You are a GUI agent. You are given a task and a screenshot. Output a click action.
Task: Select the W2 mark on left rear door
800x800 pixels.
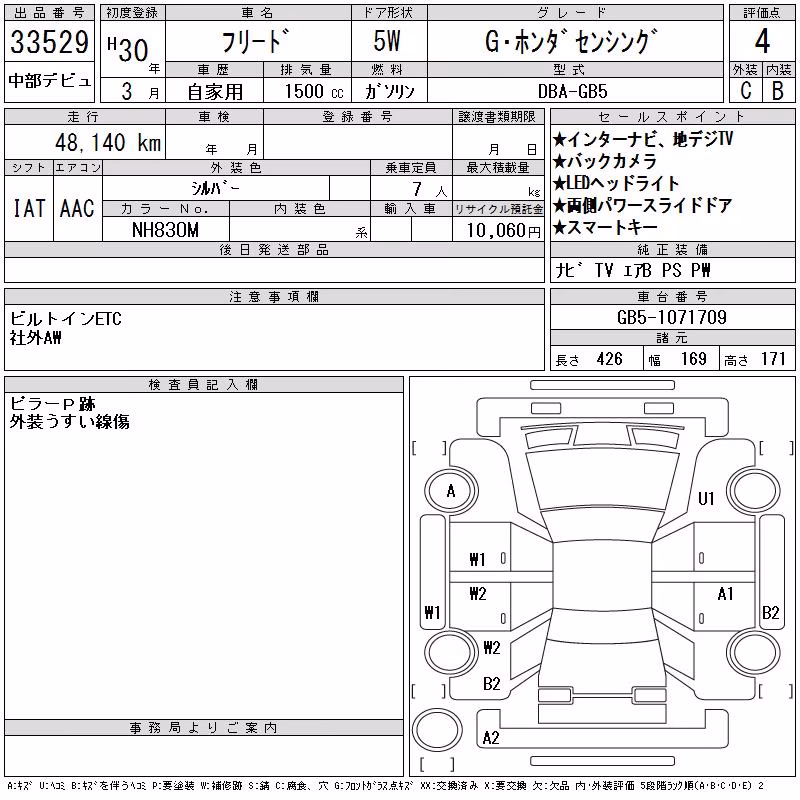478,593
